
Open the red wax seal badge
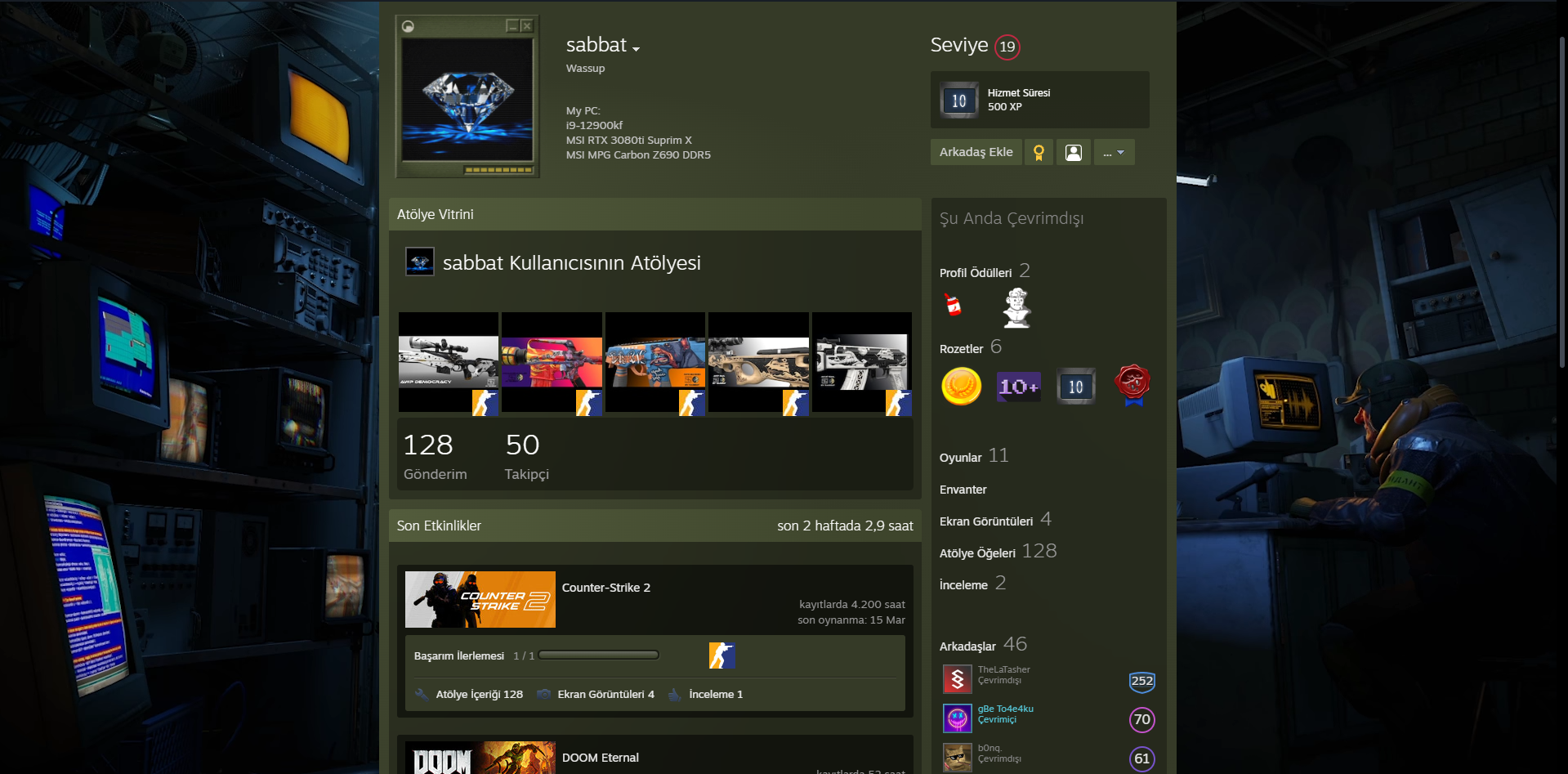click(x=1133, y=385)
